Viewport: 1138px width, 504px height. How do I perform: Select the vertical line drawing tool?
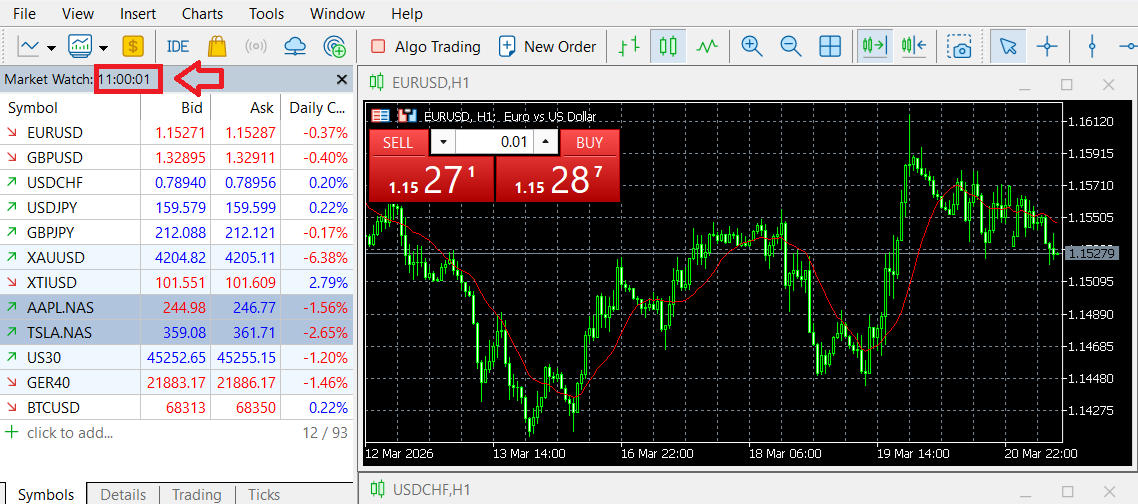(1092, 46)
